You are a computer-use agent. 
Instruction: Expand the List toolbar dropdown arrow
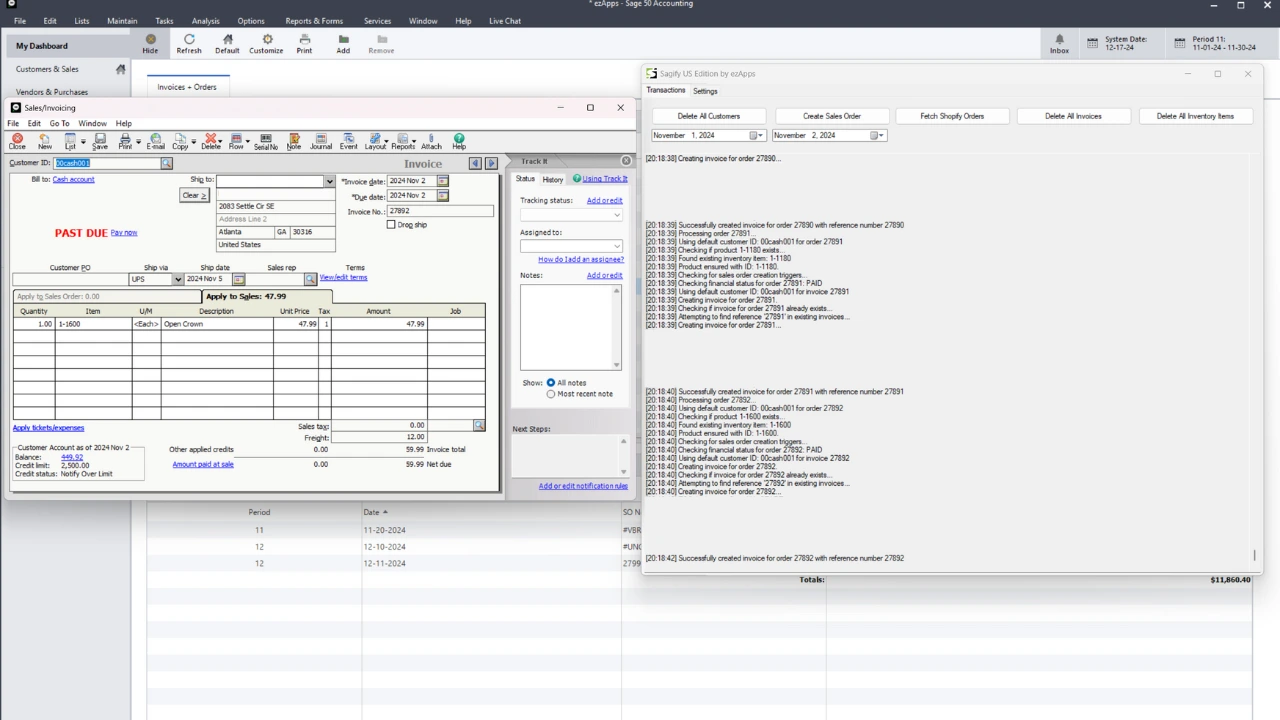click(83, 143)
